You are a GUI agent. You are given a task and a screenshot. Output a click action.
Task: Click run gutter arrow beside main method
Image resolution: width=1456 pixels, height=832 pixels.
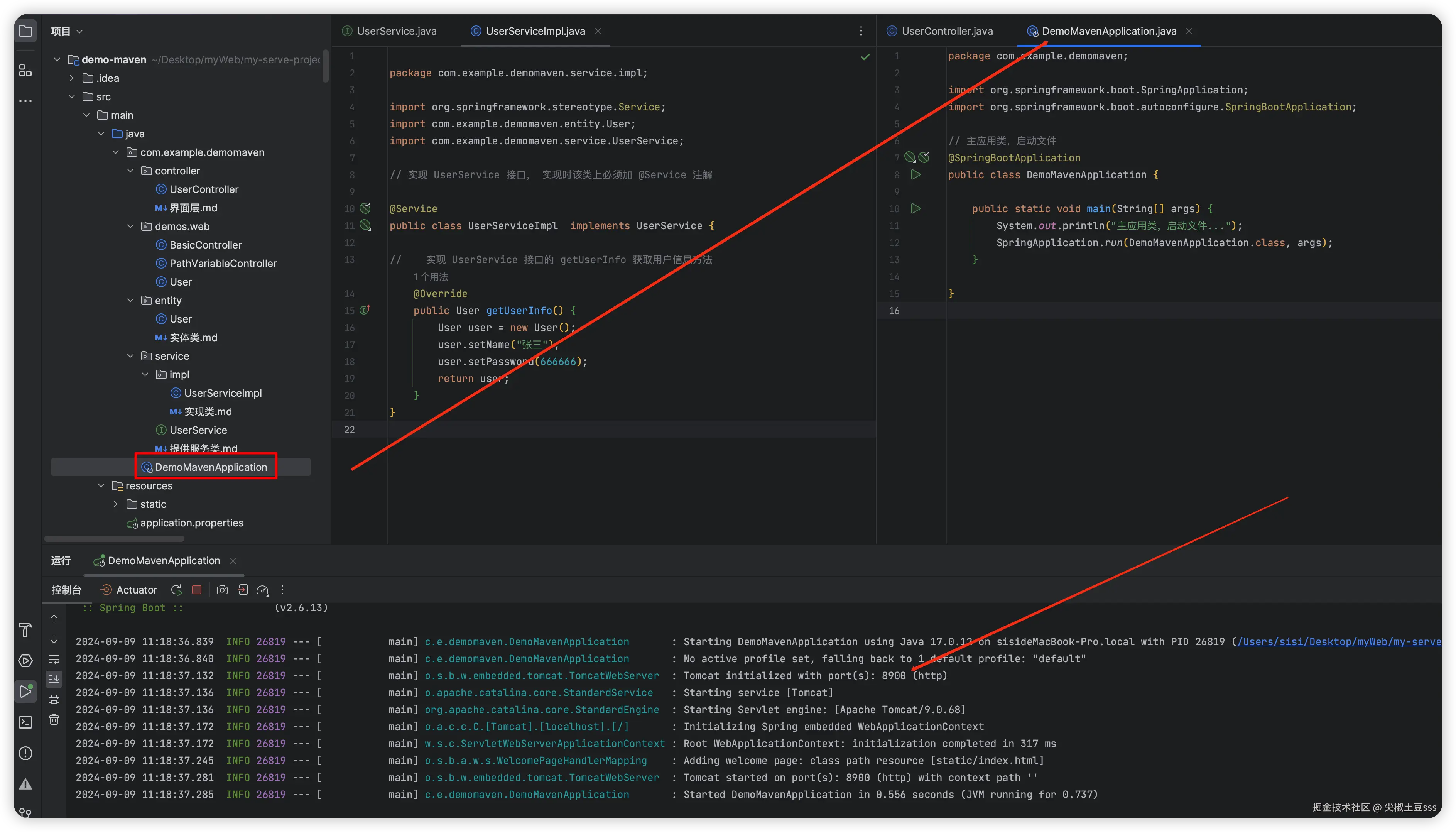[x=915, y=208]
